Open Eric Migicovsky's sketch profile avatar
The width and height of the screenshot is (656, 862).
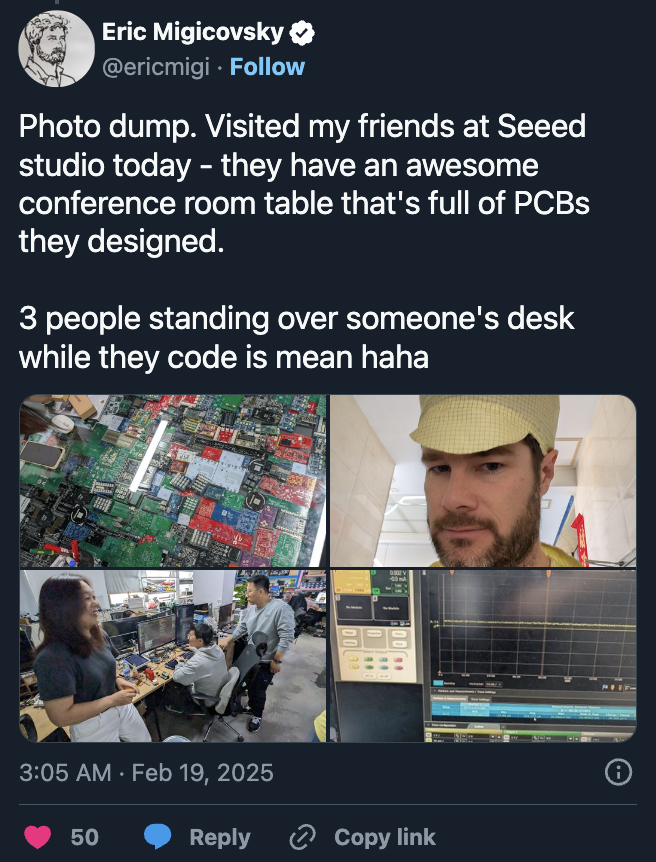(x=57, y=48)
